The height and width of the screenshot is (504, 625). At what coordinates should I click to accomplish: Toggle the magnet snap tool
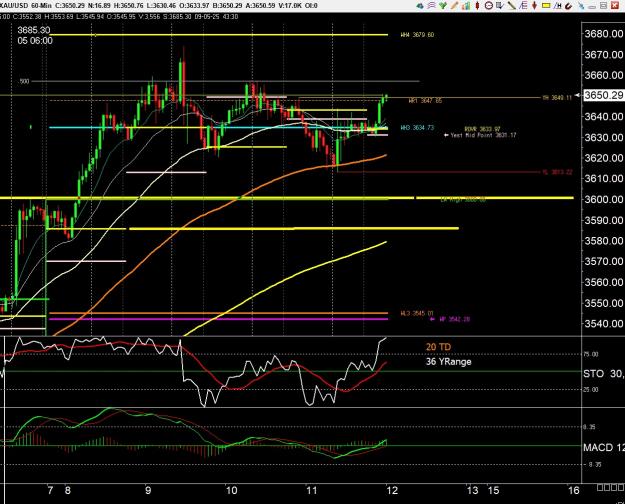pos(568,6)
